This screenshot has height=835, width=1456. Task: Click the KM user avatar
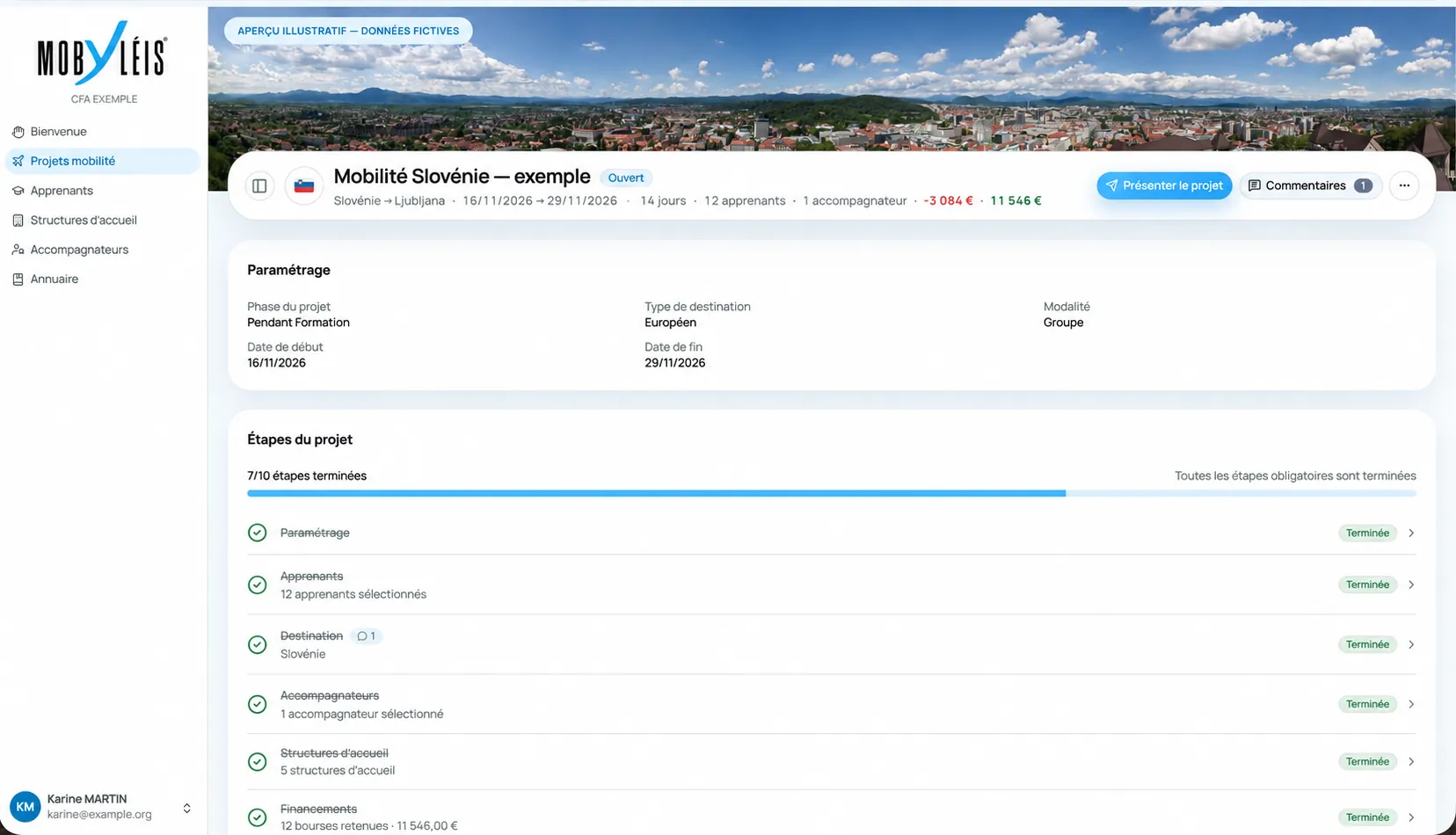[x=25, y=807]
